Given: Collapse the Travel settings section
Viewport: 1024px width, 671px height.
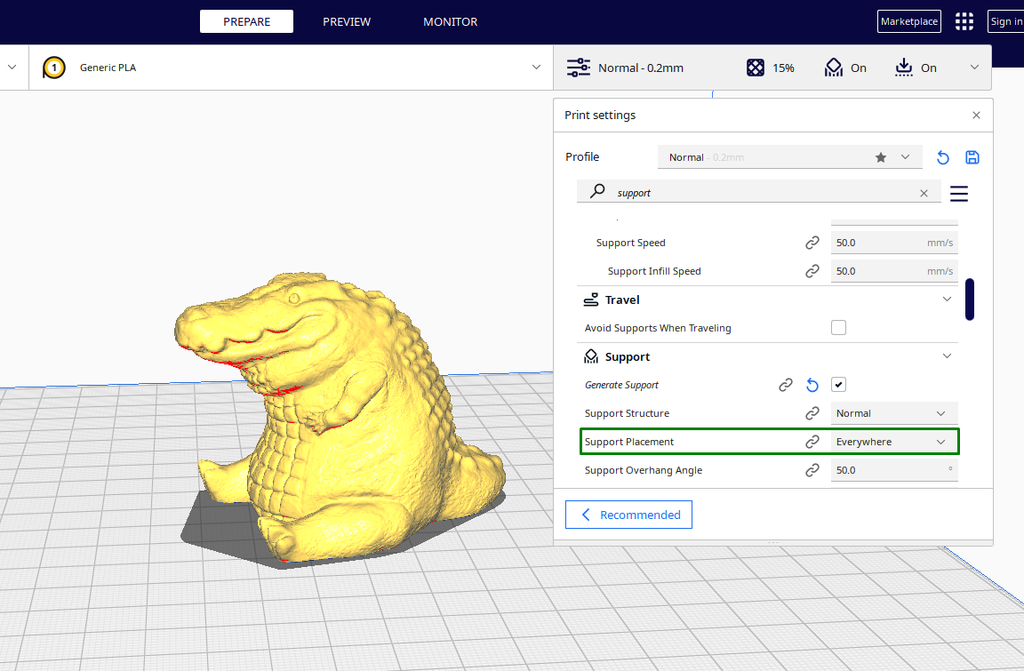Looking at the screenshot, I should (x=946, y=299).
